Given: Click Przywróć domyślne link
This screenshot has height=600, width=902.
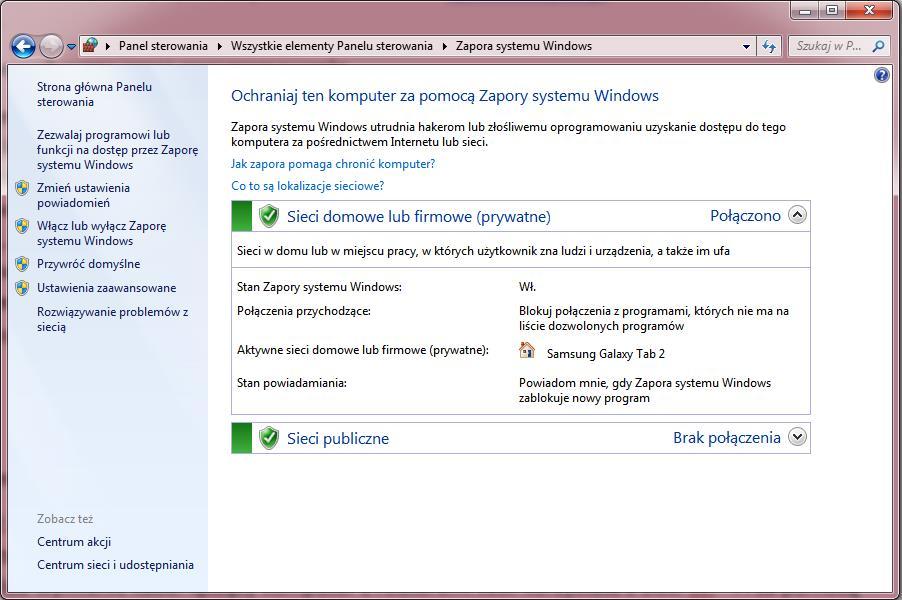Looking at the screenshot, I should pyautogui.click(x=89, y=264).
